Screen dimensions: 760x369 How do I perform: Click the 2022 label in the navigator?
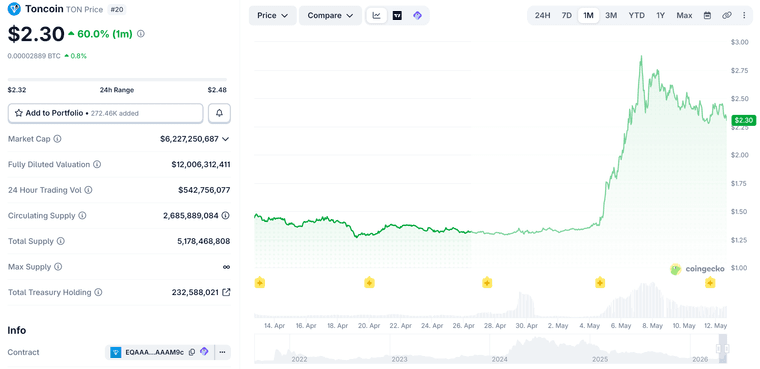(299, 359)
